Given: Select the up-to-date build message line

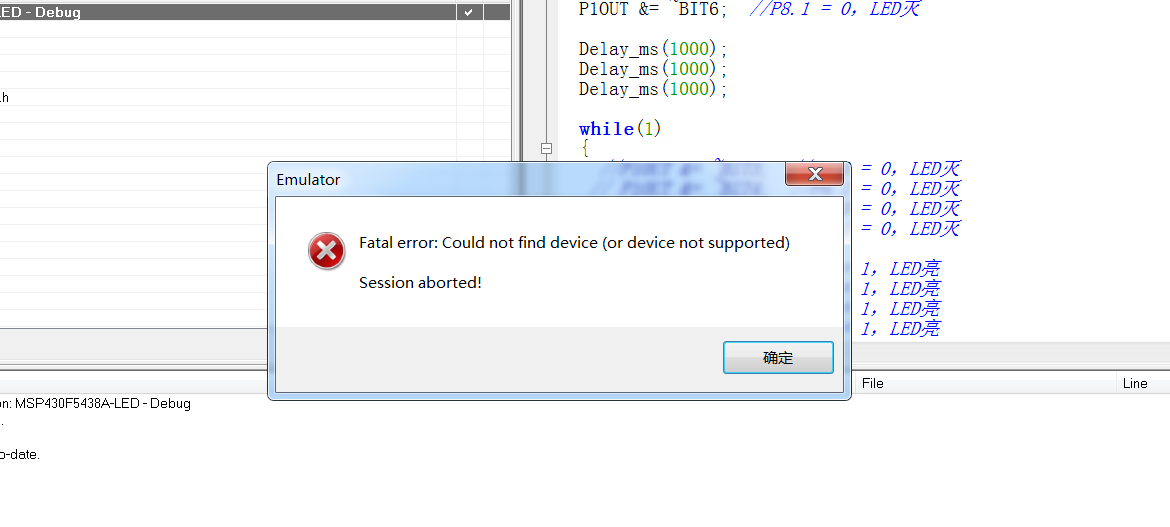Looking at the screenshot, I should click(20, 455).
